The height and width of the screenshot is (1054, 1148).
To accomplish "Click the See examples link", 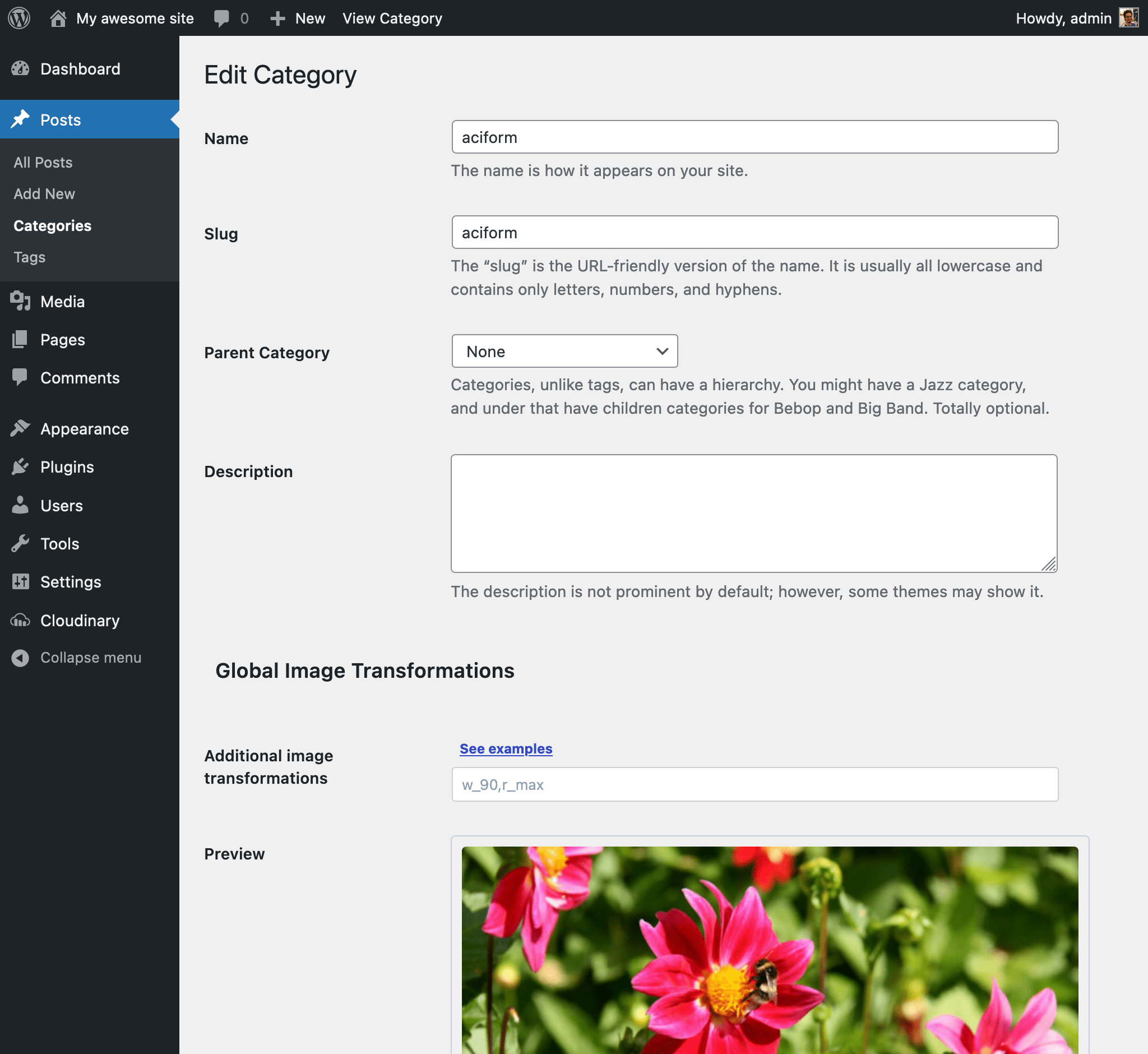I will point(505,748).
